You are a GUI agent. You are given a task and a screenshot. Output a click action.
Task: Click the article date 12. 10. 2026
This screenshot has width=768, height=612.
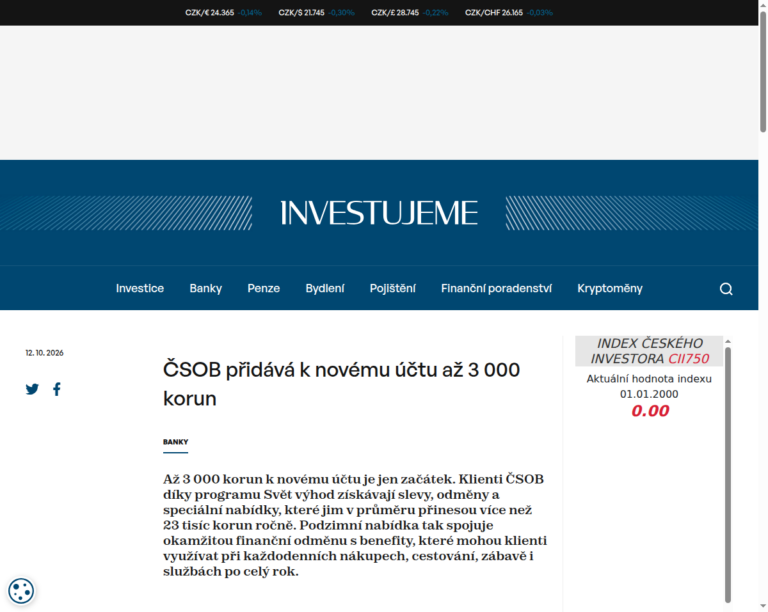[x=45, y=353]
